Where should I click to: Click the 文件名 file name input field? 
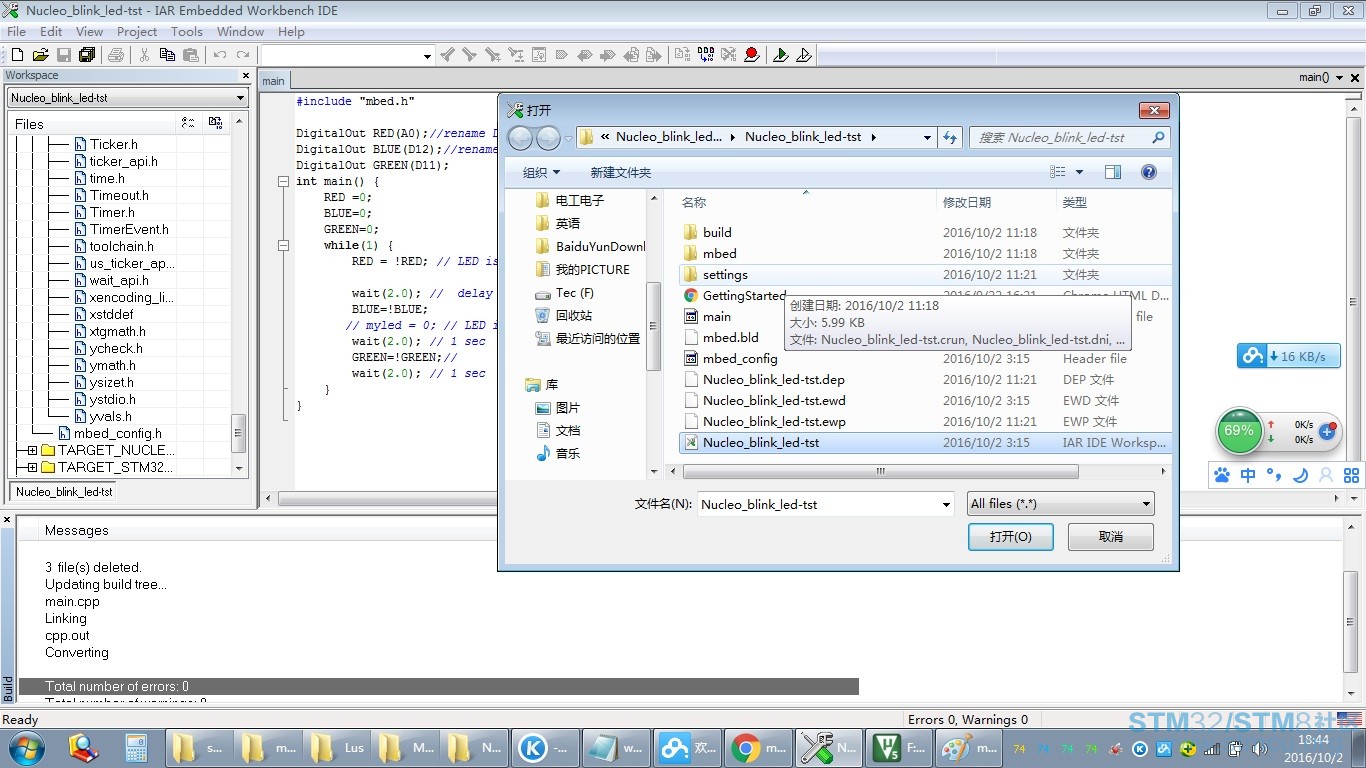(x=819, y=505)
